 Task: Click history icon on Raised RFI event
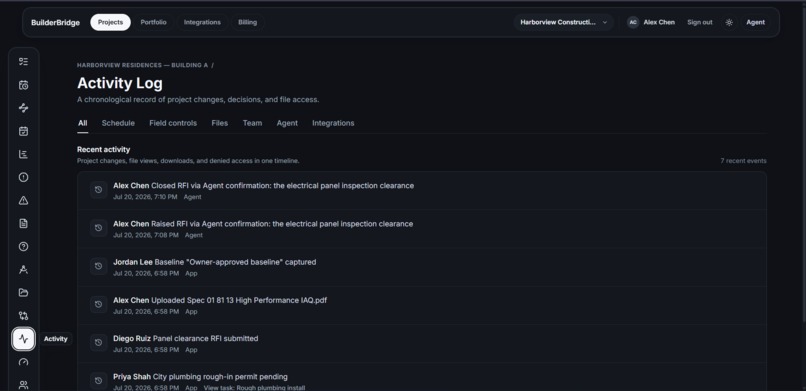click(x=99, y=228)
